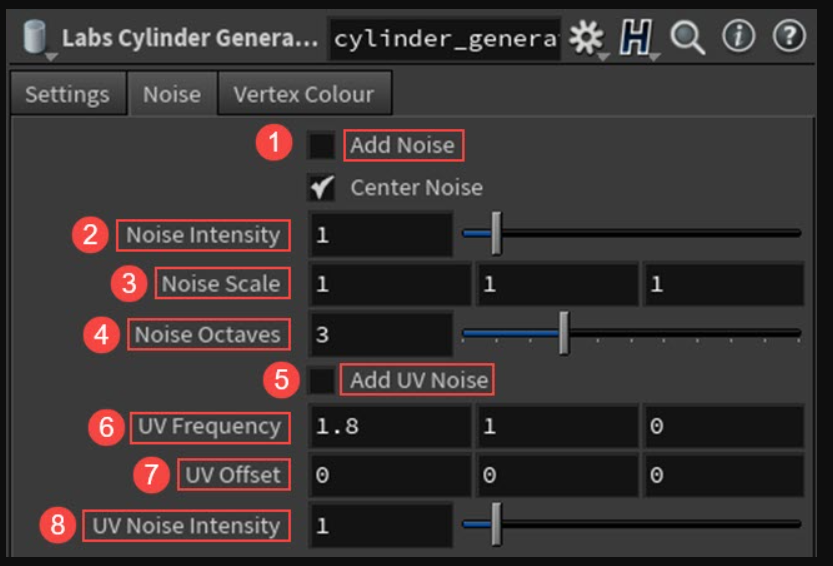Open help via the question mark icon

tap(789, 37)
